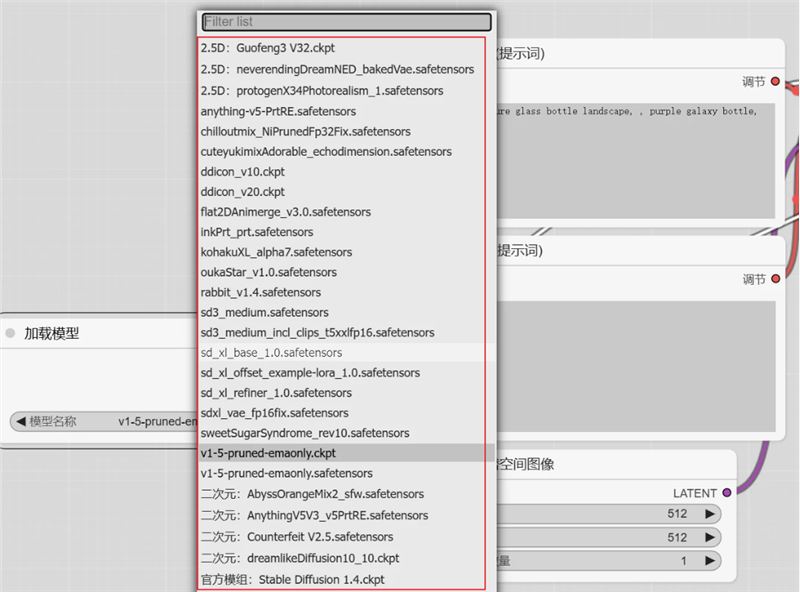Select sdxl_vae_fp16fix.safetensors entry
The height and width of the screenshot is (592, 800).
coord(274,413)
